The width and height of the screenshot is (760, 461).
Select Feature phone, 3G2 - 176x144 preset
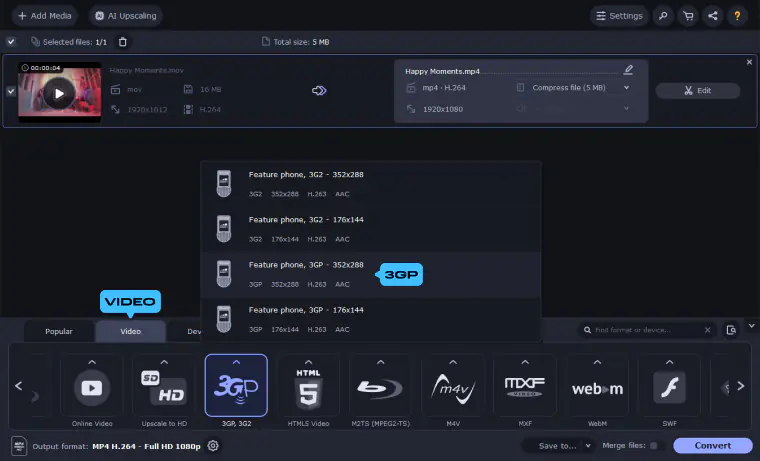(x=371, y=229)
